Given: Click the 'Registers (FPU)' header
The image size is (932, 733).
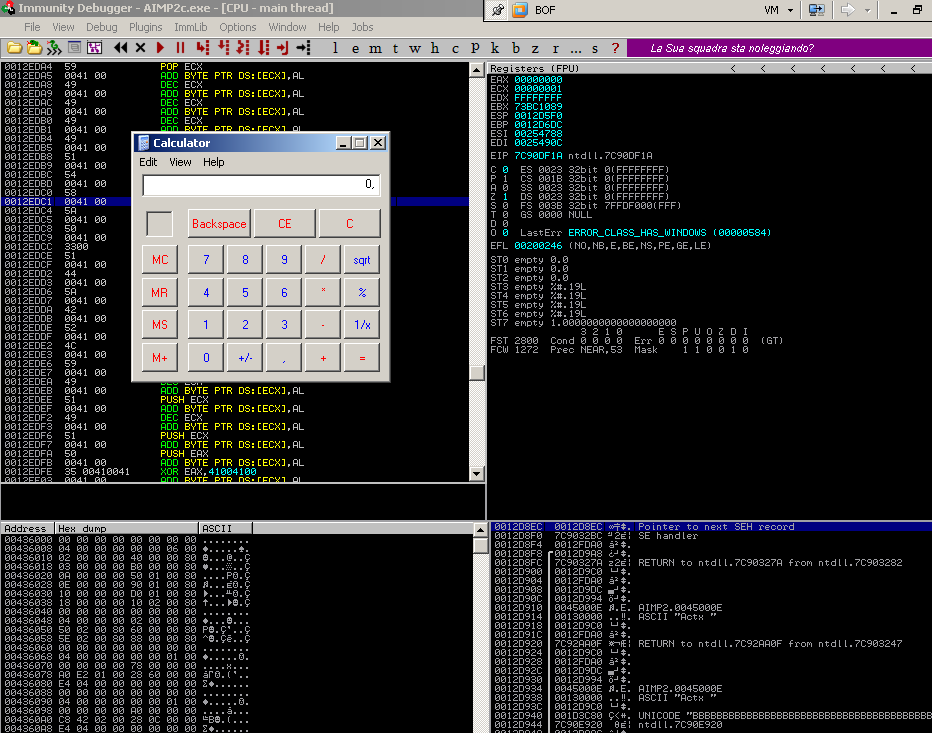Looking at the screenshot, I should tap(534, 68).
